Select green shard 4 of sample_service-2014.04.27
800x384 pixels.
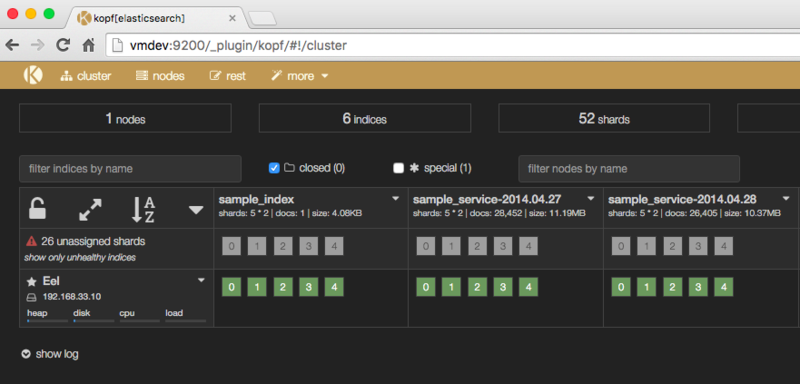(529, 287)
